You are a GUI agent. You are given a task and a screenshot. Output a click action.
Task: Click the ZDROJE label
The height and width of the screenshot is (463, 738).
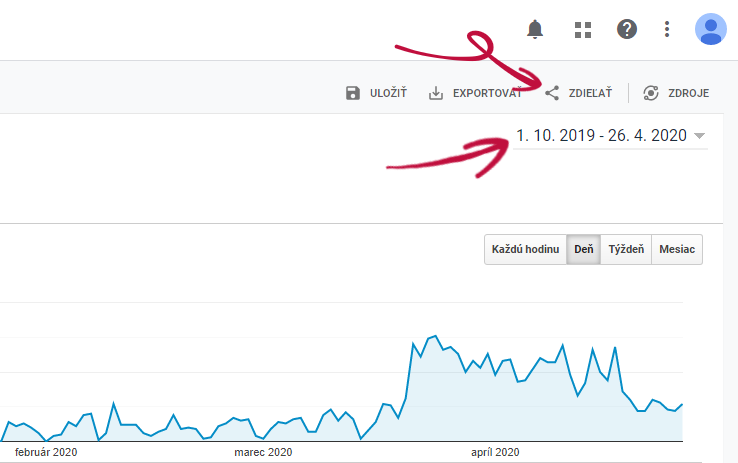click(x=689, y=93)
